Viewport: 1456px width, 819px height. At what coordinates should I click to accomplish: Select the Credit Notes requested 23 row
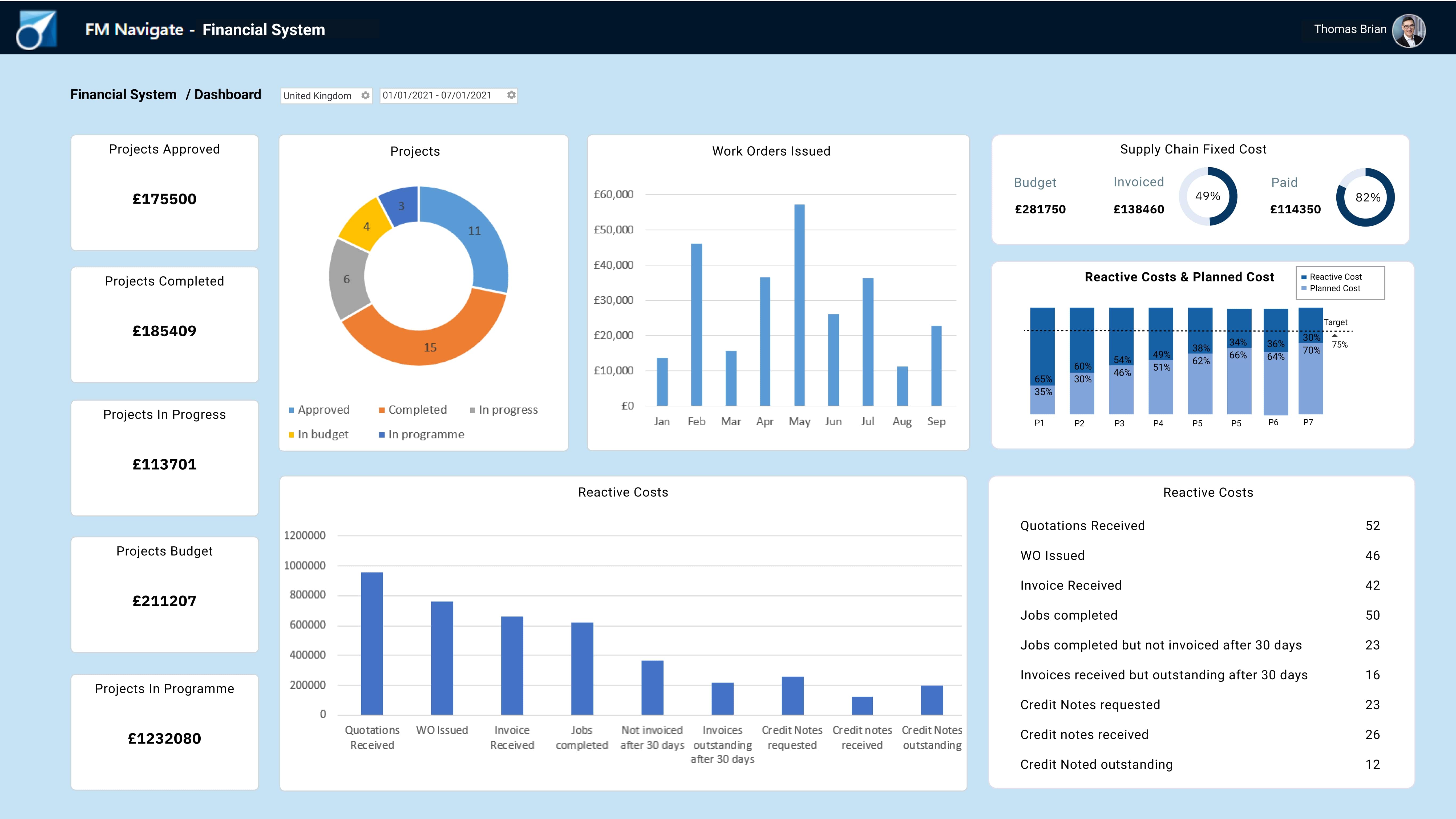point(1199,705)
